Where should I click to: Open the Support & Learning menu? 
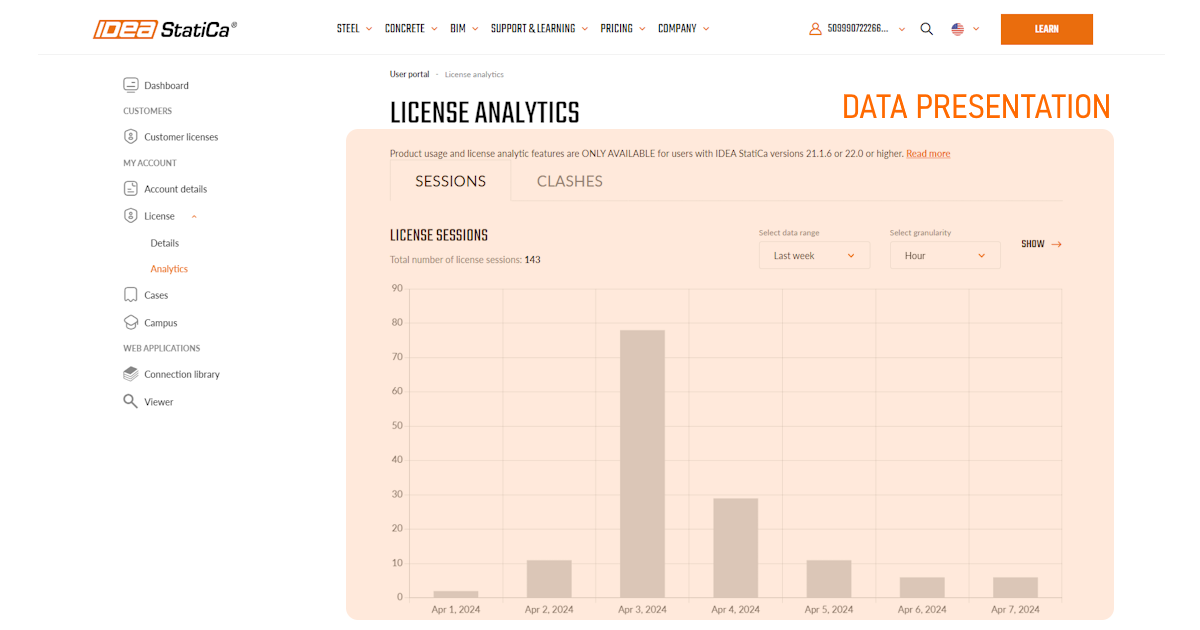coord(539,29)
